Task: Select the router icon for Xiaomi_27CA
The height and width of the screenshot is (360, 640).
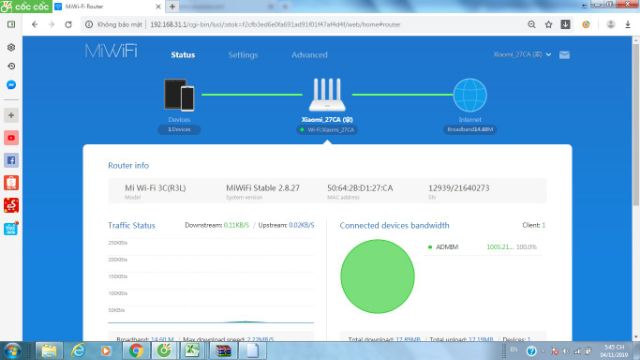Action: coord(327,95)
